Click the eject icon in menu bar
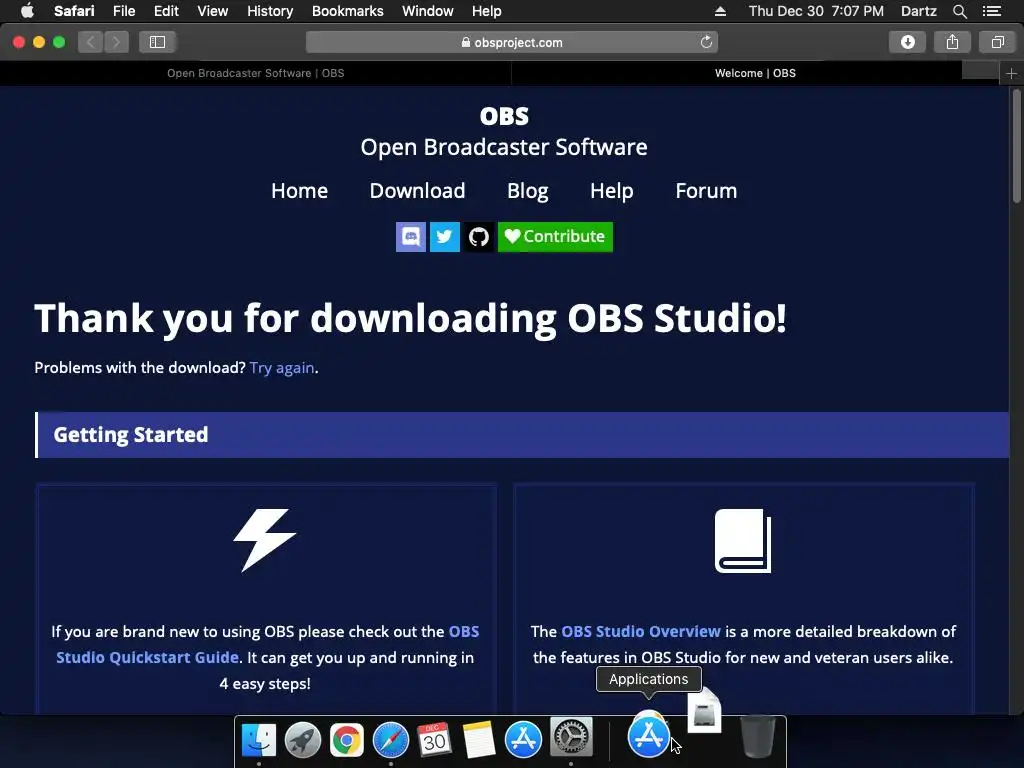The image size is (1024, 768). [720, 11]
